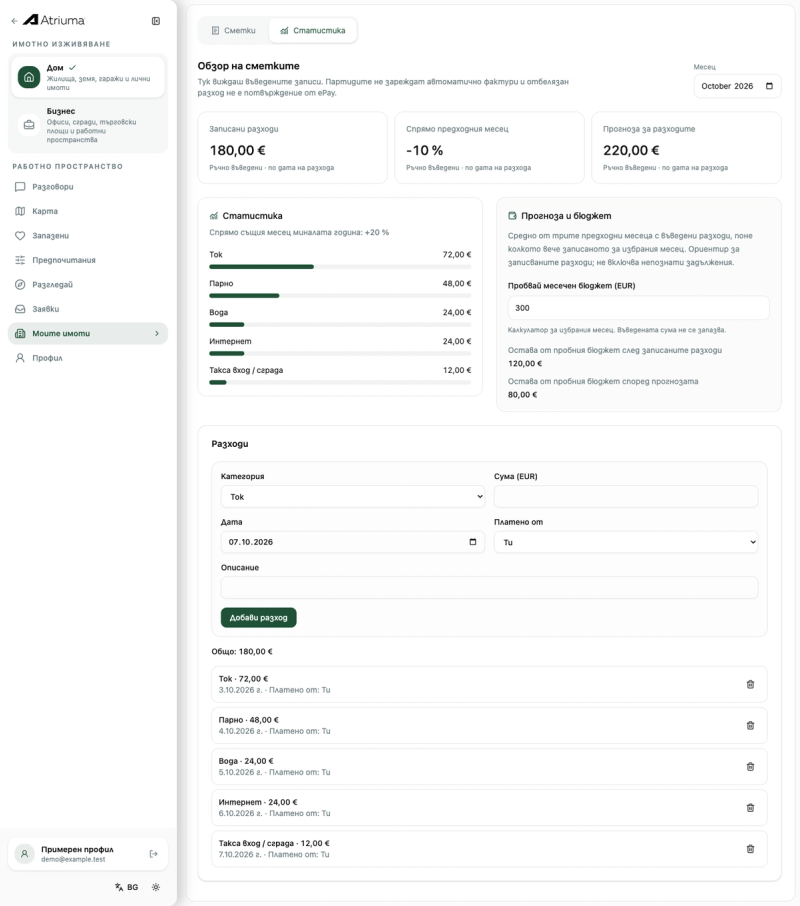Viewport: 800px width, 906px height.
Task: Click the back arrow beside Atriuma logo
Action: click(x=14, y=21)
